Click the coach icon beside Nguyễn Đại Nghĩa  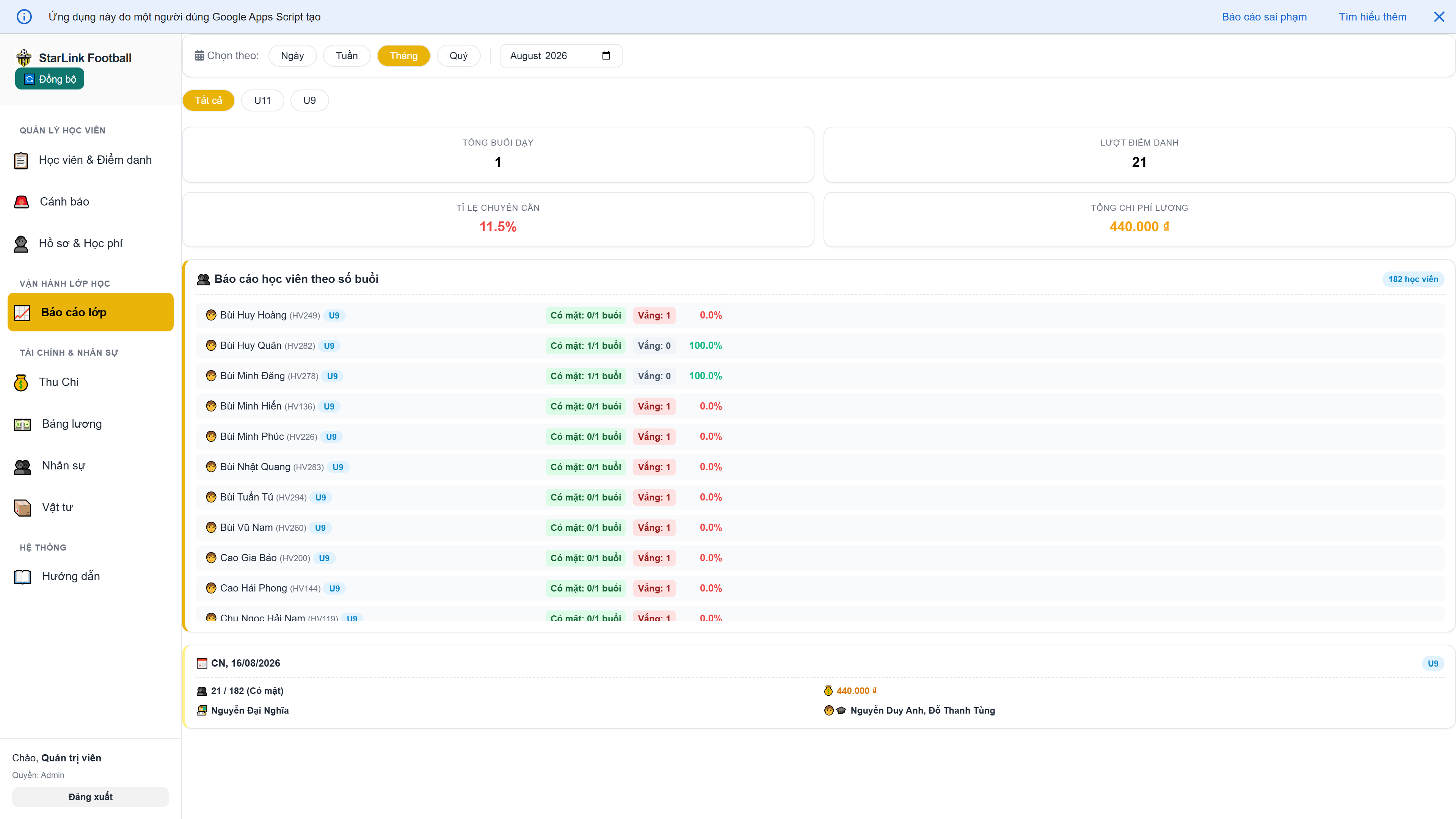(202, 711)
